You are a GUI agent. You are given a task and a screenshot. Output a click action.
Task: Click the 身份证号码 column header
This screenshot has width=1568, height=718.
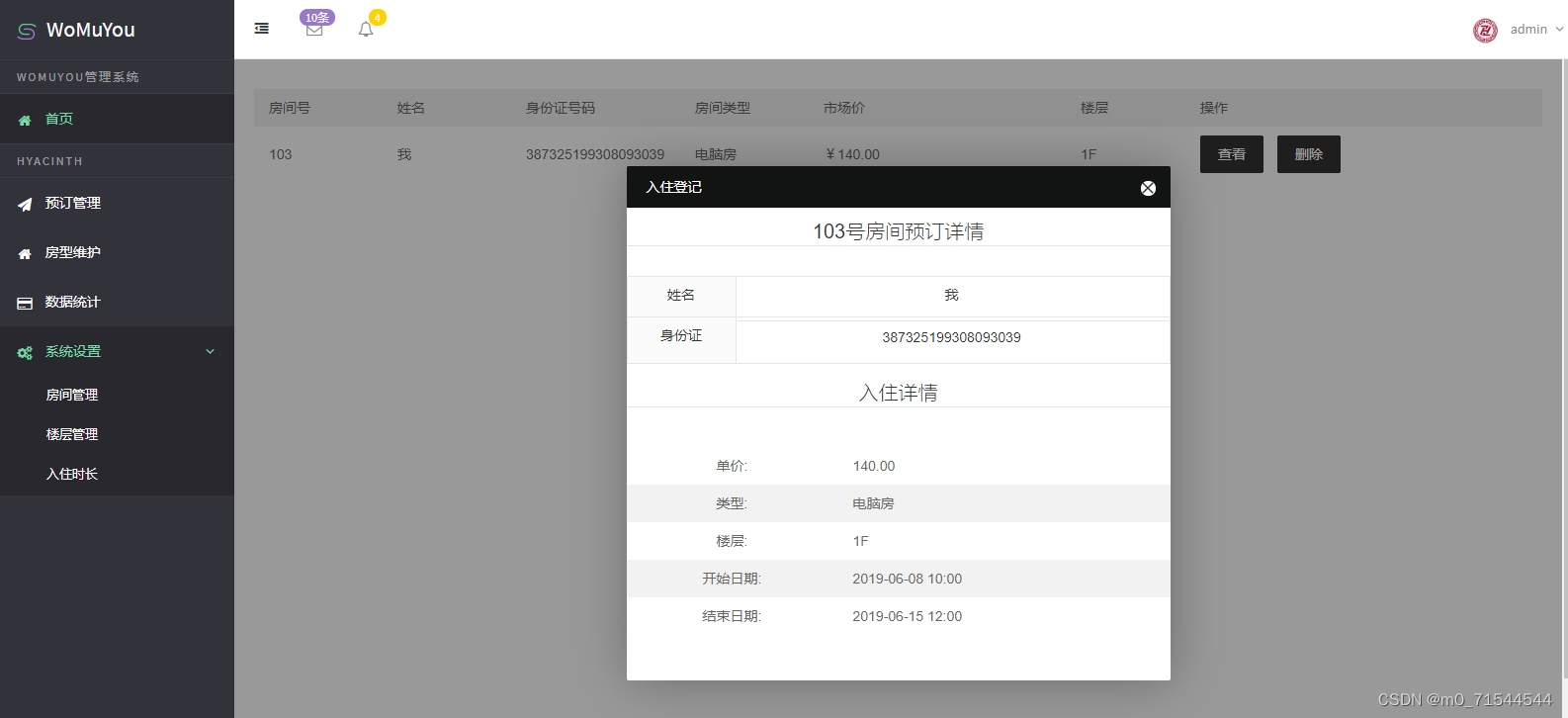point(561,108)
